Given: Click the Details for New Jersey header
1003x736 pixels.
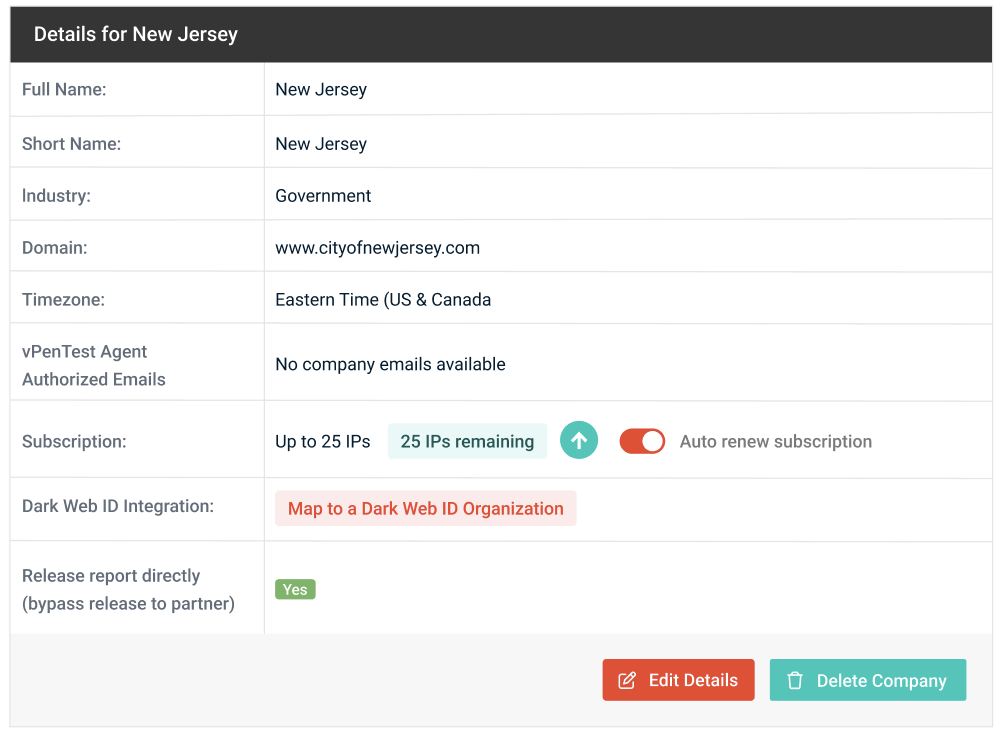Looking at the screenshot, I should [x=136, y=34].
